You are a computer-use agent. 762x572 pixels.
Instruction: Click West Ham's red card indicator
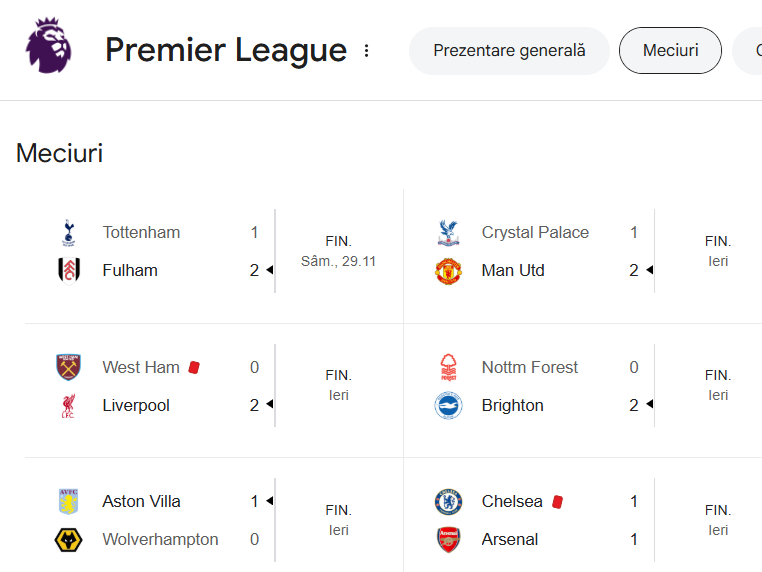tap(194, 367)
